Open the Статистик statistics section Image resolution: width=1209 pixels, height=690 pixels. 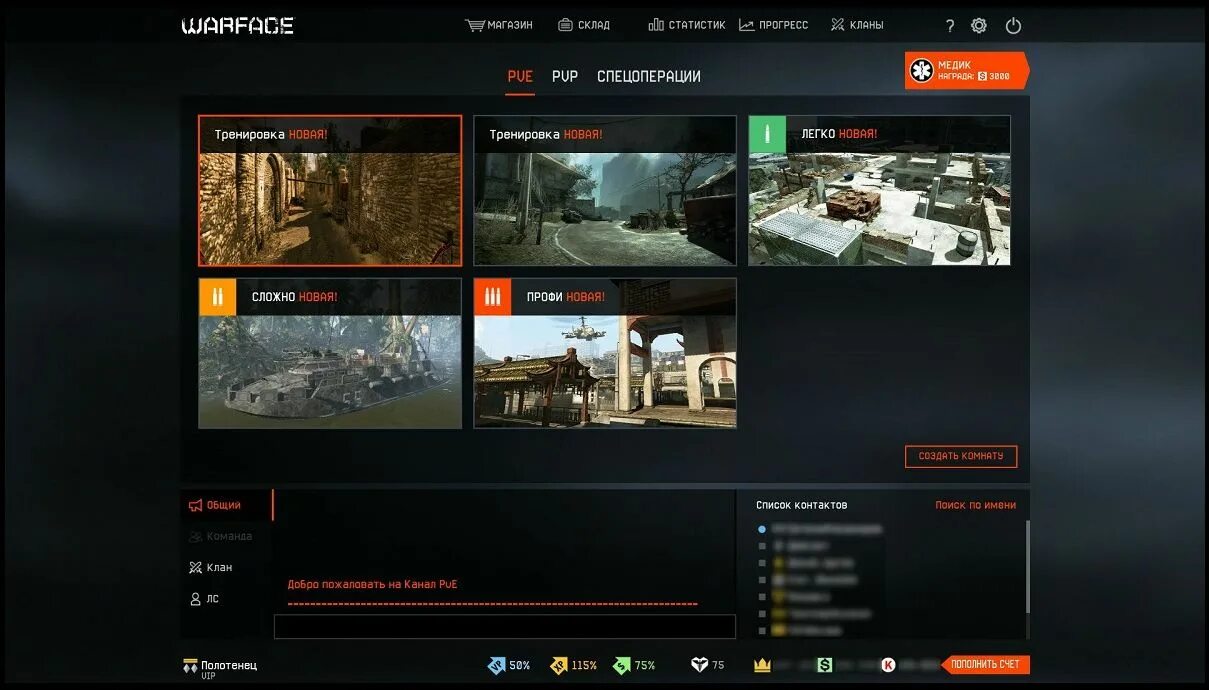pyautogui.click(x=686, y=25)
